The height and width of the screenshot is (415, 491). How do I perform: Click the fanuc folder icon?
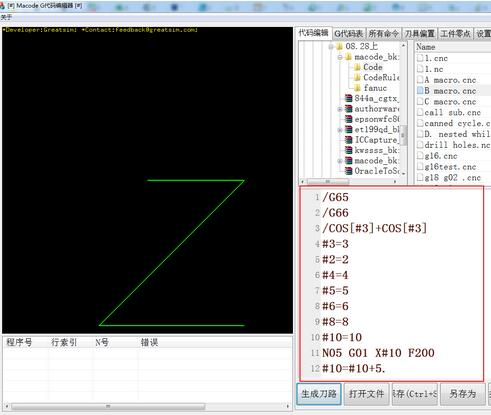click(357, 88)
